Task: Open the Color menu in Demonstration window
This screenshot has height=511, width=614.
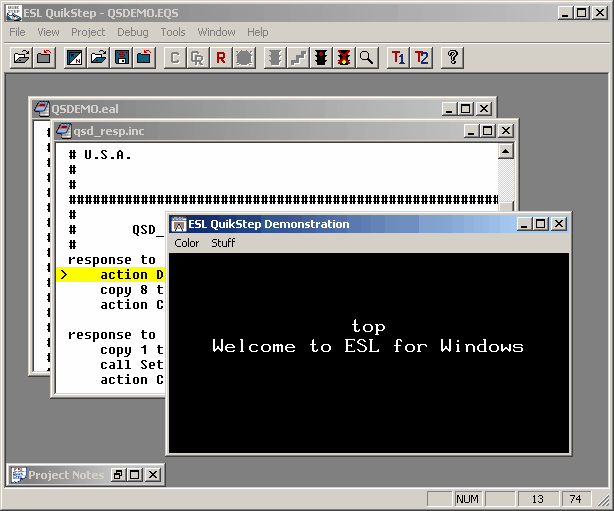Action: [x=187, y=243]
